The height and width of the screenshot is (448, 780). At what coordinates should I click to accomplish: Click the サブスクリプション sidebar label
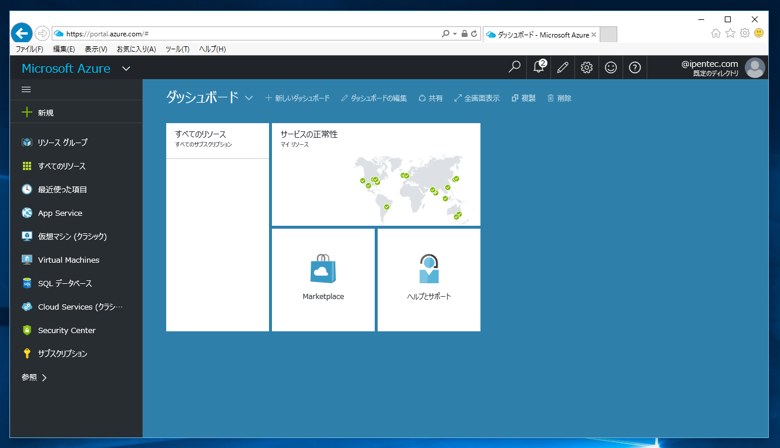coord(63,354)
